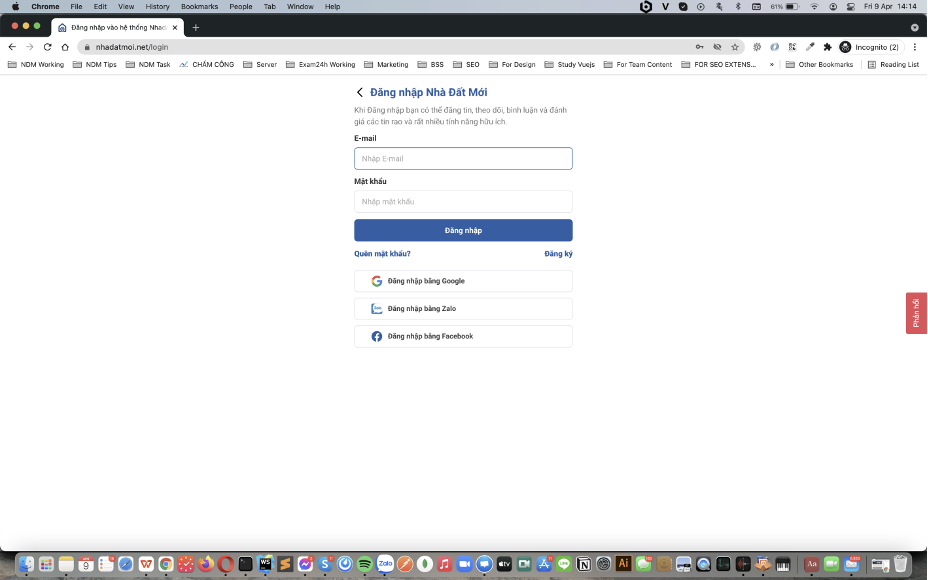Open the CHẤM CÔNG bookmark

click(x=207, y=65)
